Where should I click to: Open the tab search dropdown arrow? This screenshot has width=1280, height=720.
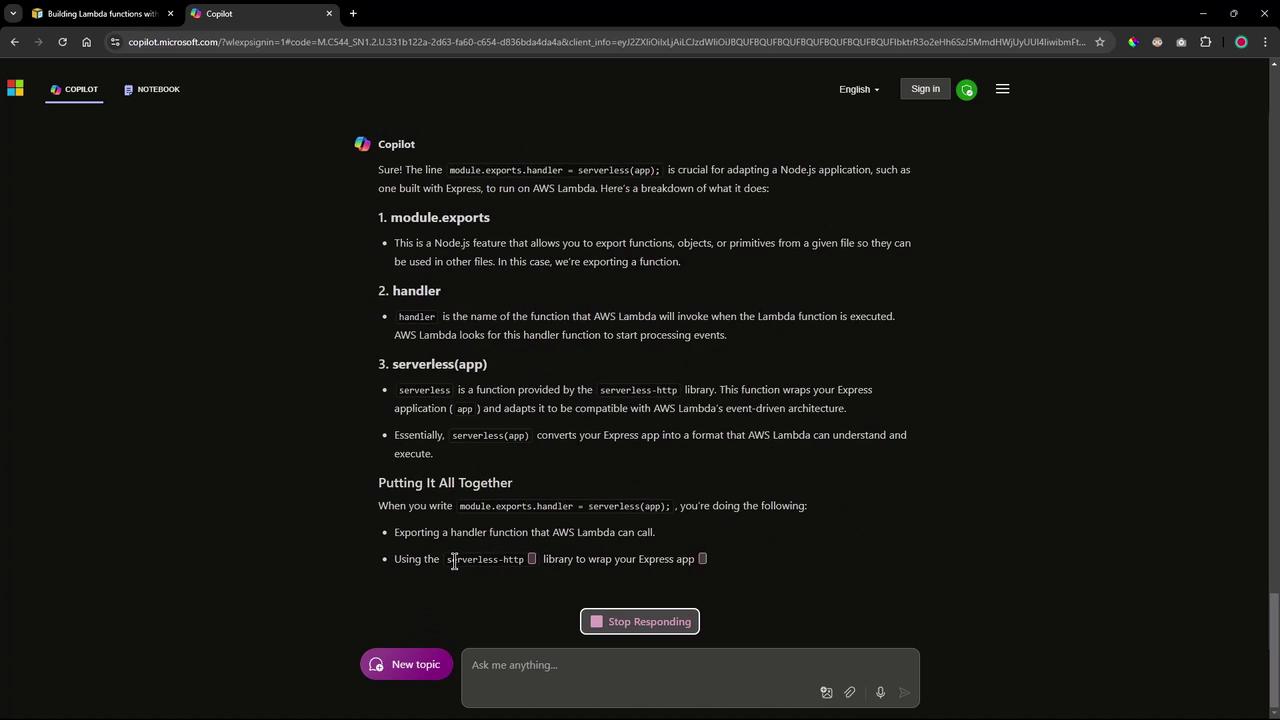pyautogui.click(x=13, y=13)
